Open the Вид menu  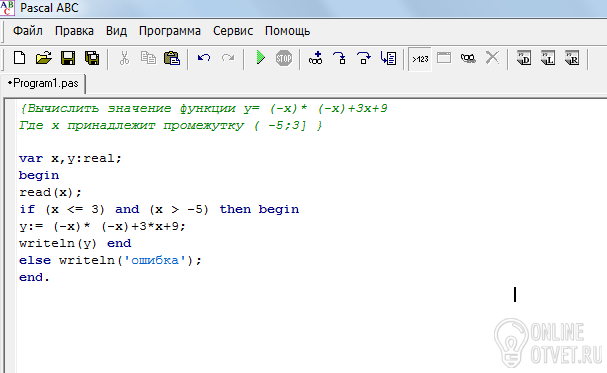point(116,31)
